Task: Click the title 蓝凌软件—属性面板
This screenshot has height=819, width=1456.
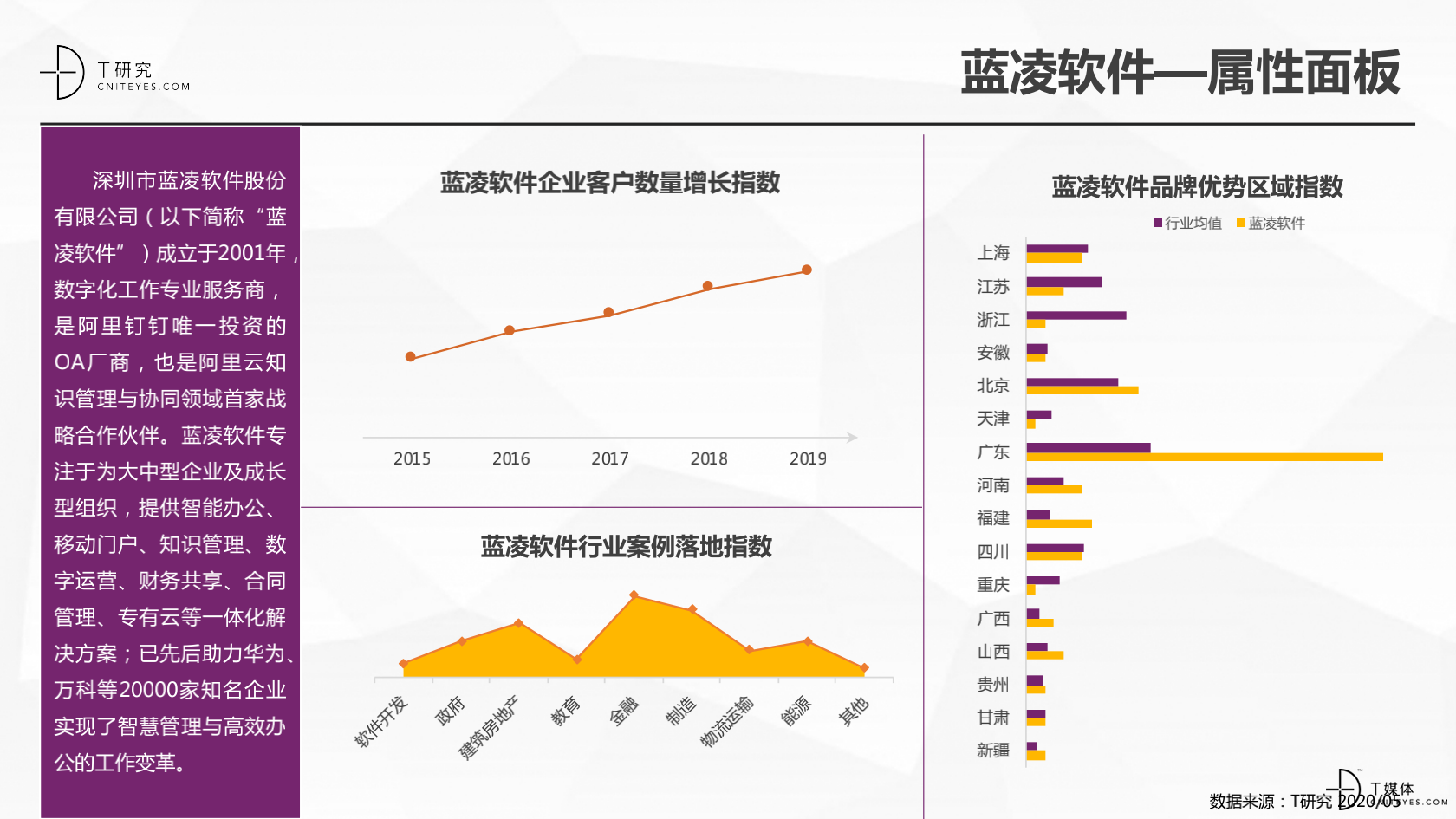Action: (x=1180, y=72)
